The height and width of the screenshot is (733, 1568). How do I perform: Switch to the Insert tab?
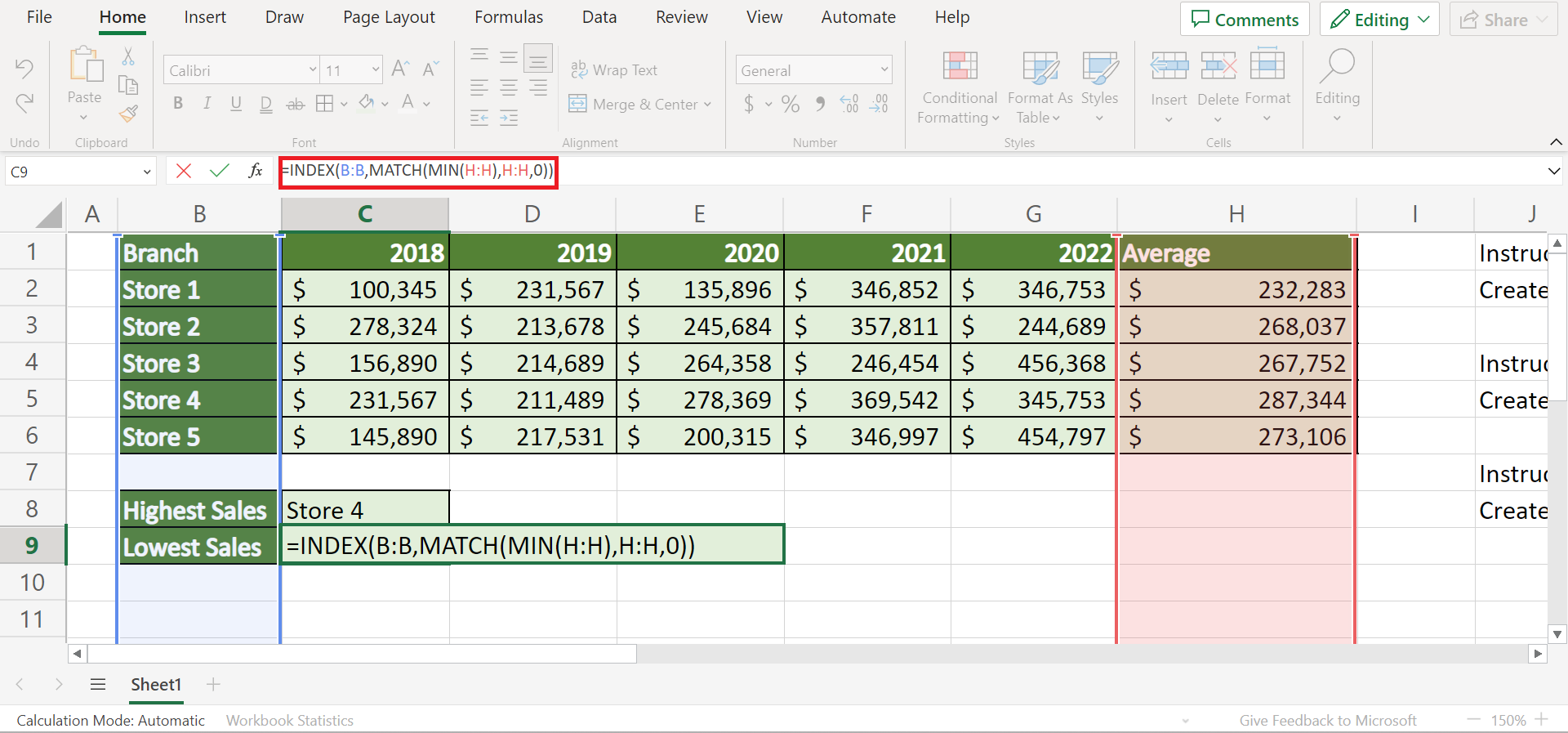[205, 17]
